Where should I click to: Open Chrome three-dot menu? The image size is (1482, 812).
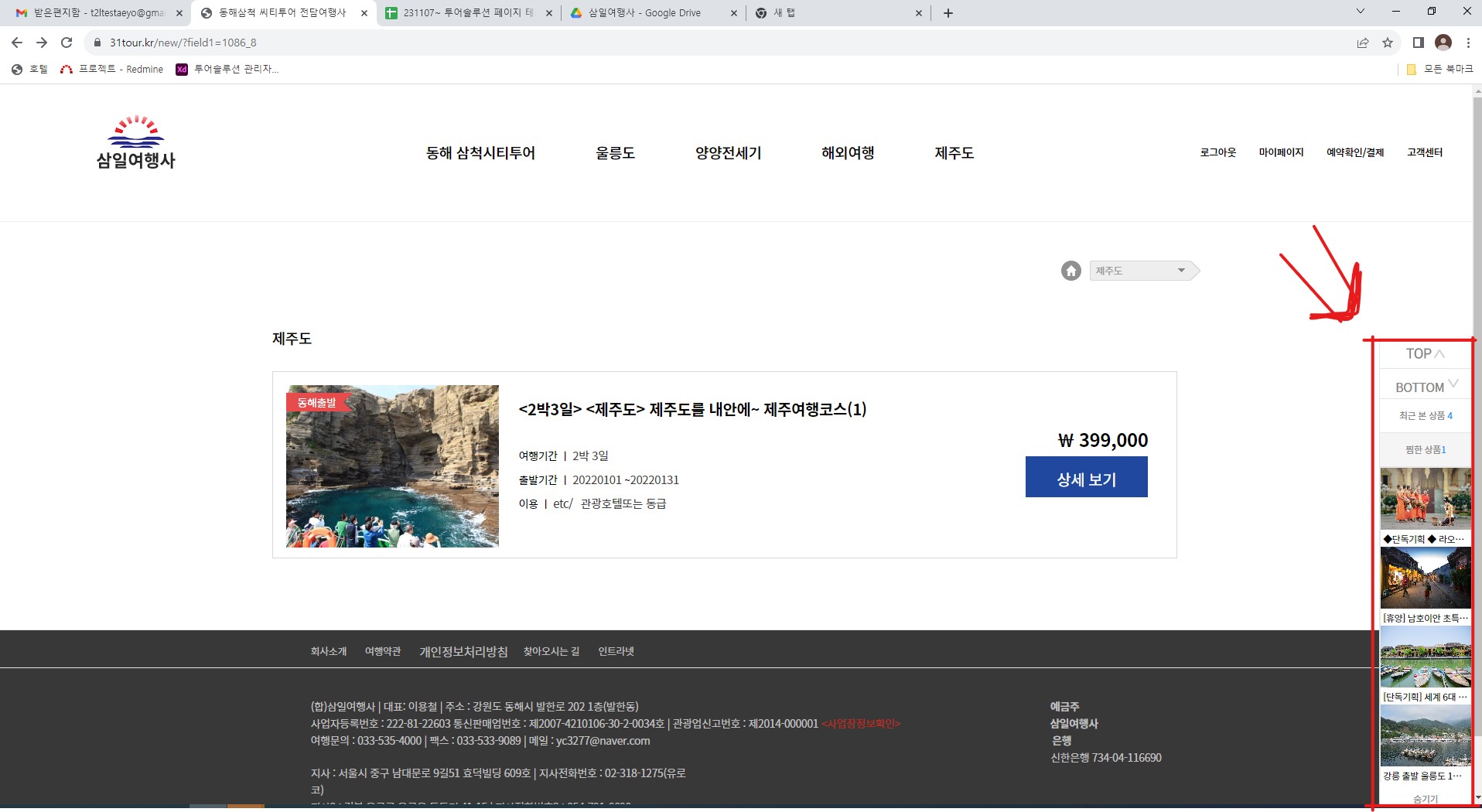1467,43
